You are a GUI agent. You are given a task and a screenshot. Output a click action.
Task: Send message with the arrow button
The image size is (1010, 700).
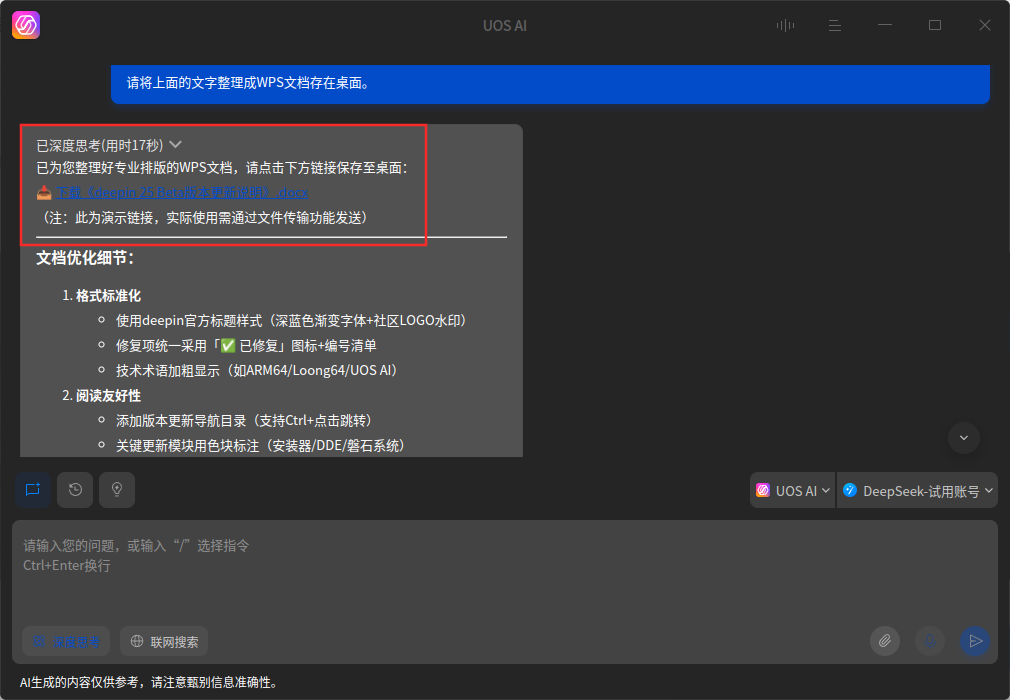[x=975, y=641]
